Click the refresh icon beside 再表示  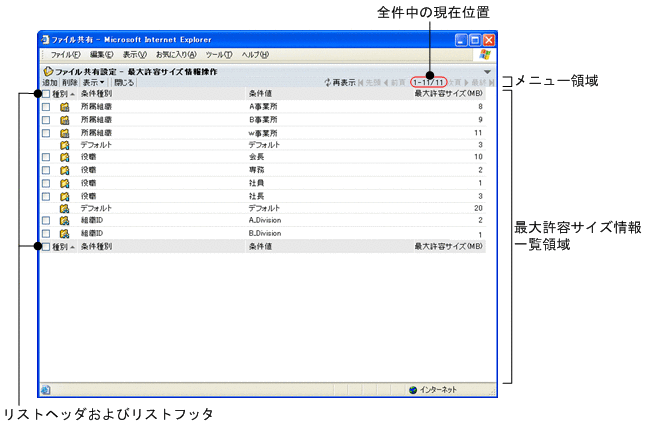[327, 82]
